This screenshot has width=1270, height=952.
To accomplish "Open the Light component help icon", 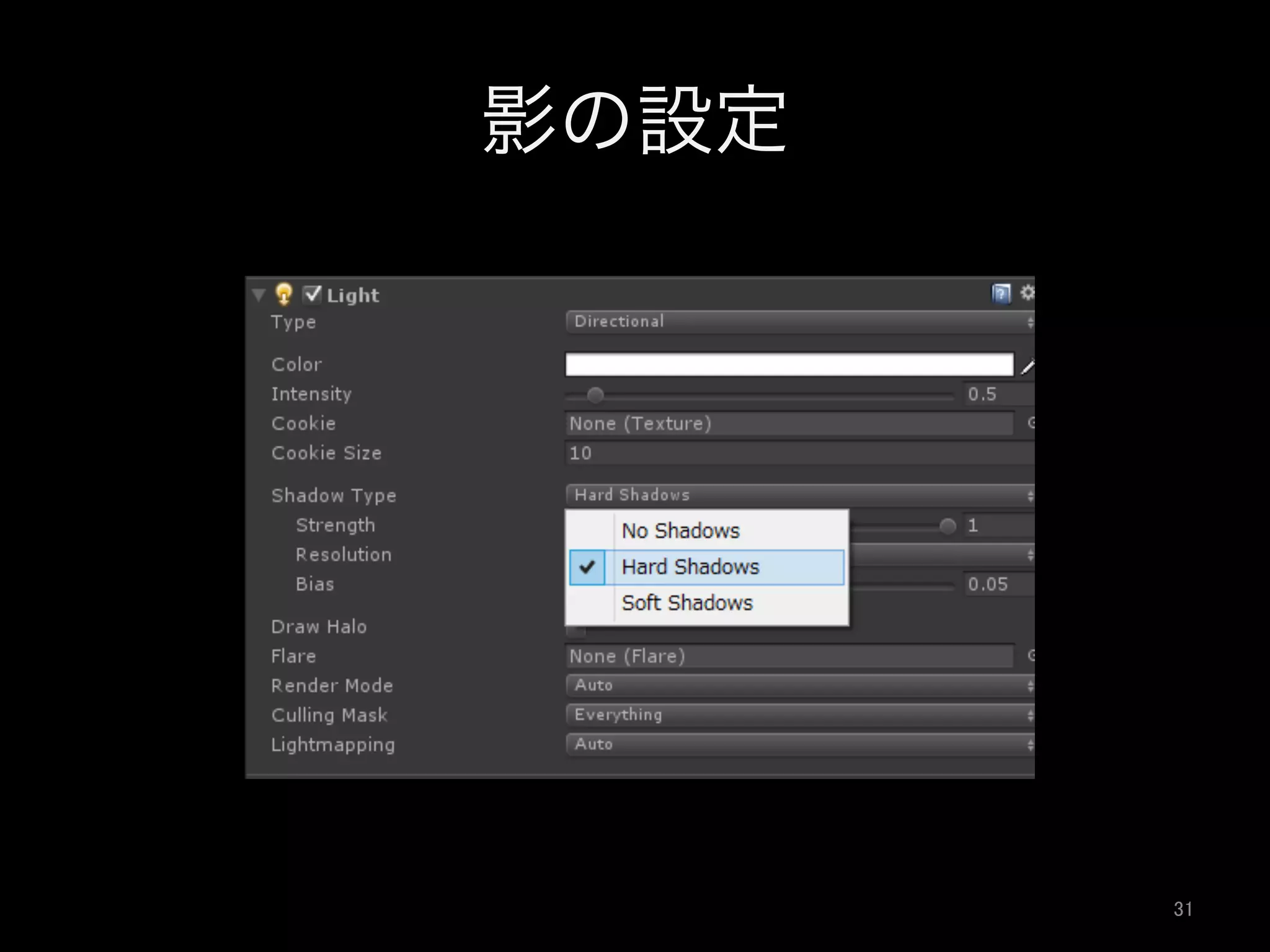I will (x=1001, y=293).
